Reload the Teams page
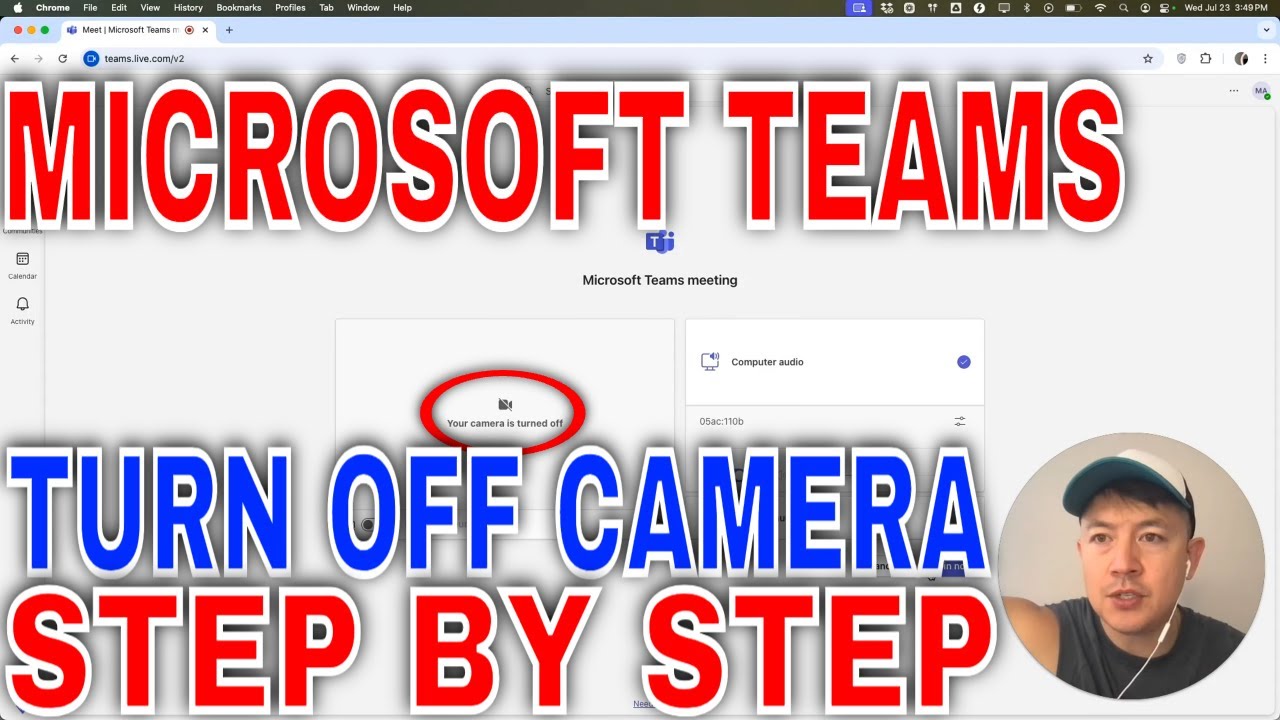 (62, 59)
